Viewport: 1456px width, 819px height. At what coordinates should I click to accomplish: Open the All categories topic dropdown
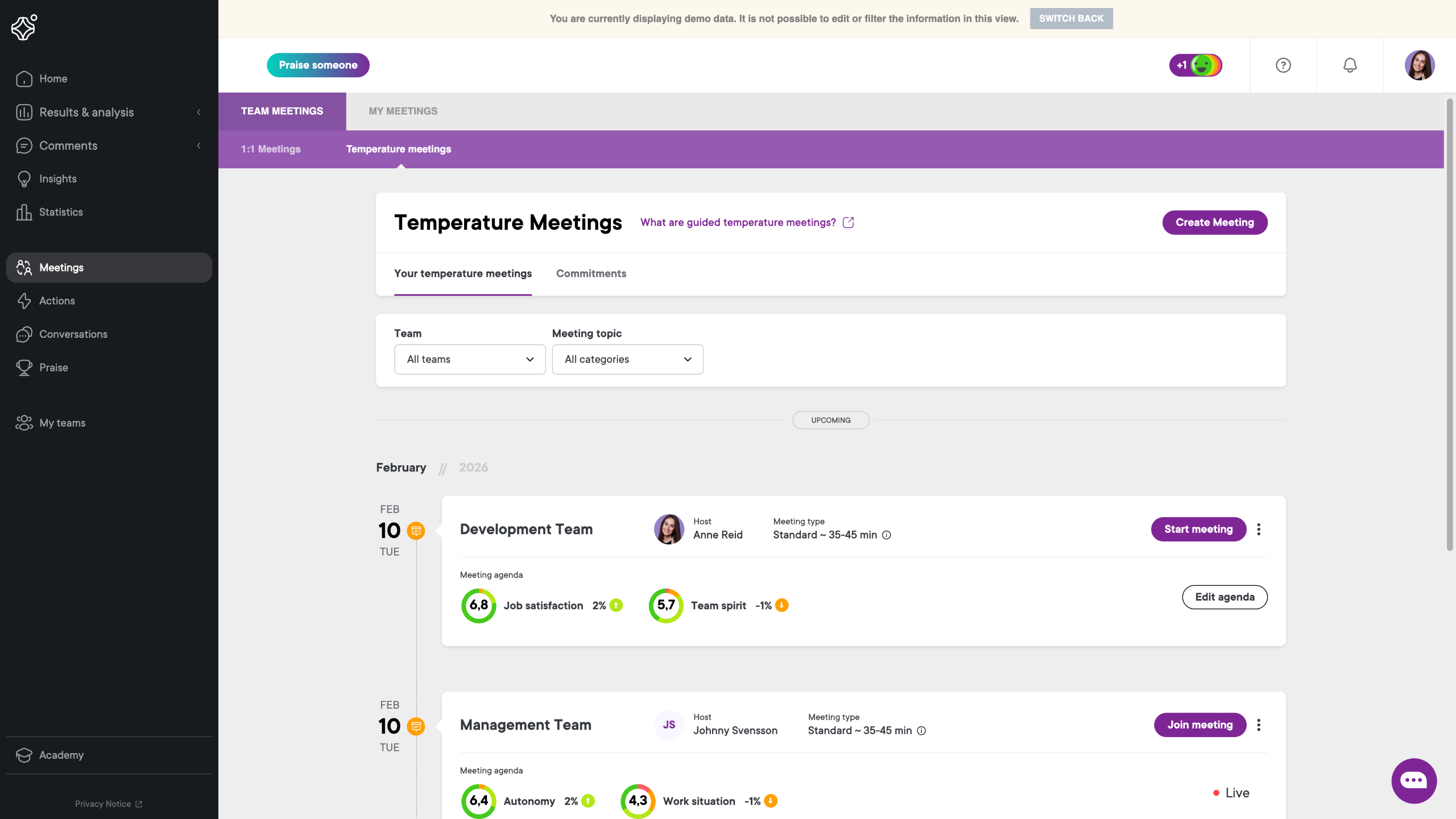pos(627,359)
